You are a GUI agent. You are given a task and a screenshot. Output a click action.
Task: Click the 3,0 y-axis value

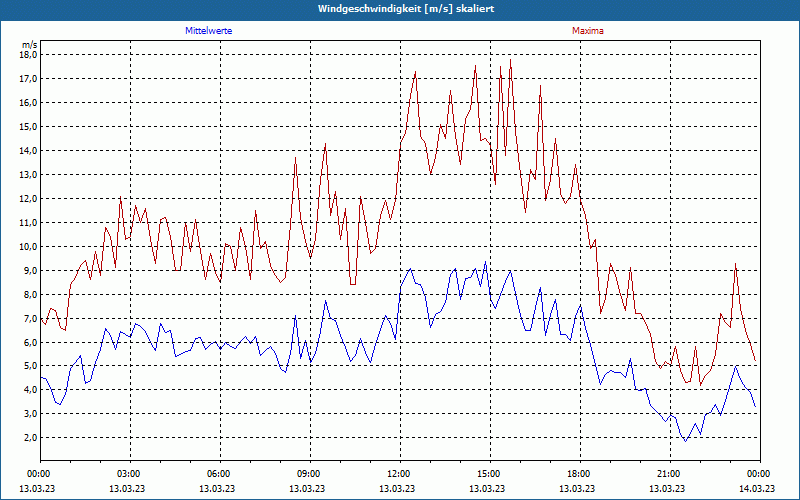(x=31, y=414)
